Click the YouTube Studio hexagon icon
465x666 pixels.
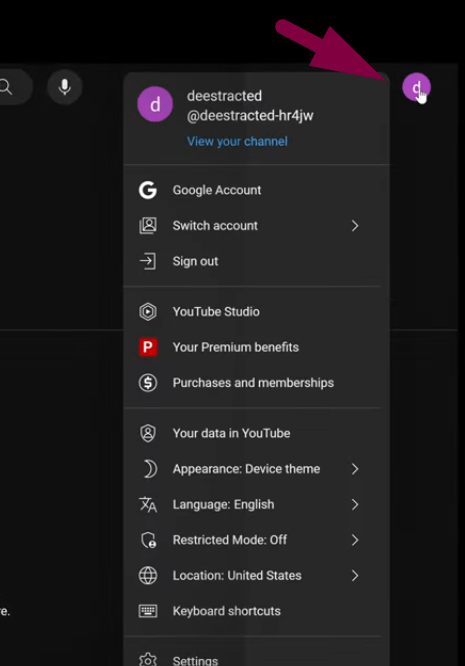[x=148, y=312]
